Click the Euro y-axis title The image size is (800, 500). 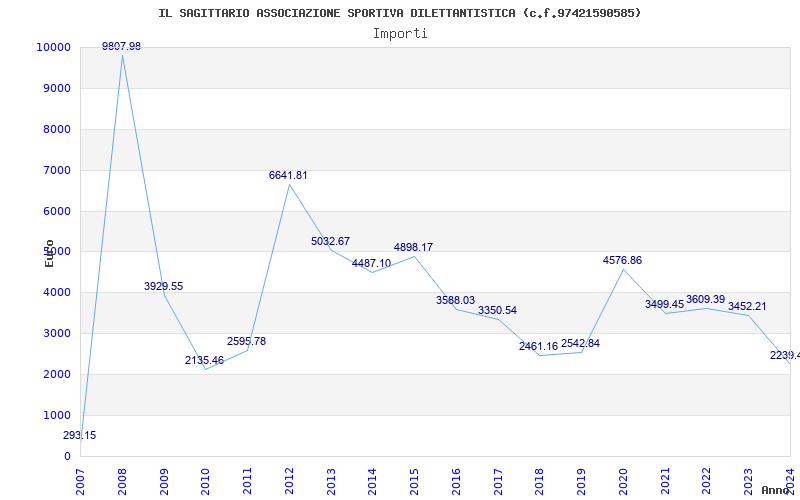pos(49,253)
